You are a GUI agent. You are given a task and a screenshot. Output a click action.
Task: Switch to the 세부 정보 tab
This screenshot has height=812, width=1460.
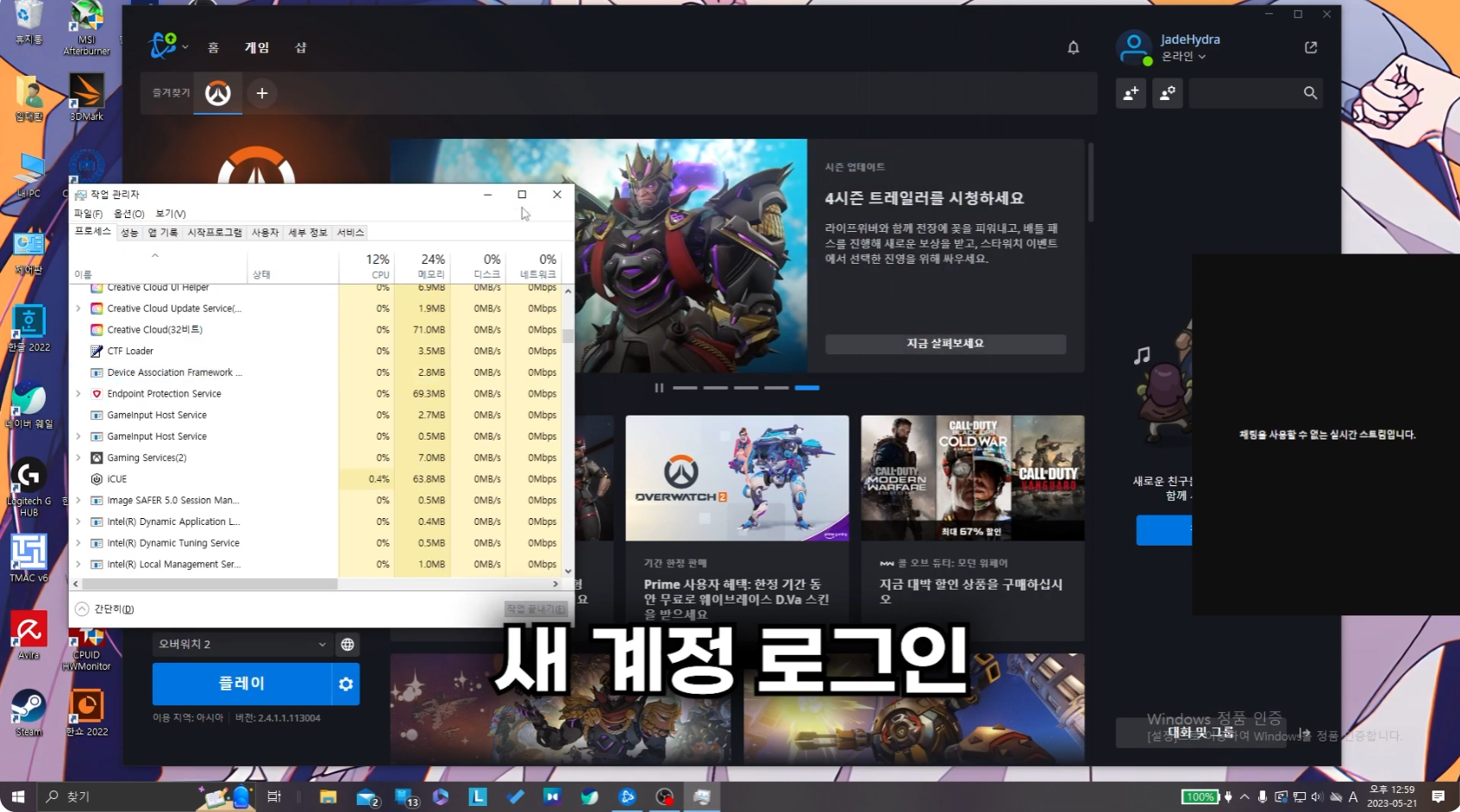click(308, 233)
